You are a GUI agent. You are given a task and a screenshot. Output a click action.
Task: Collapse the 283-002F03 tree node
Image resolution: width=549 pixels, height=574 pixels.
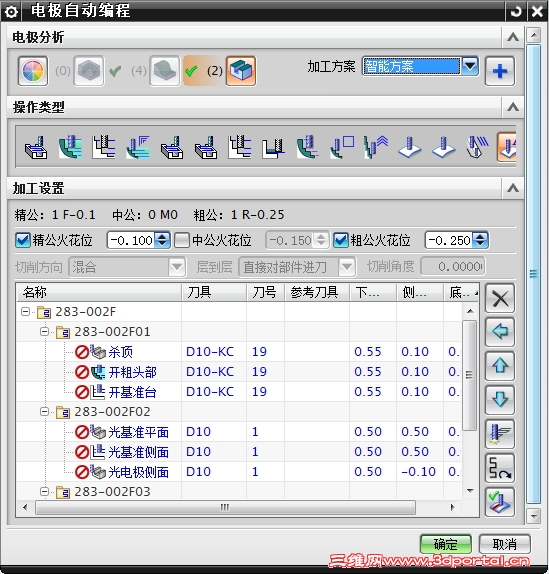tap(45, 492)
